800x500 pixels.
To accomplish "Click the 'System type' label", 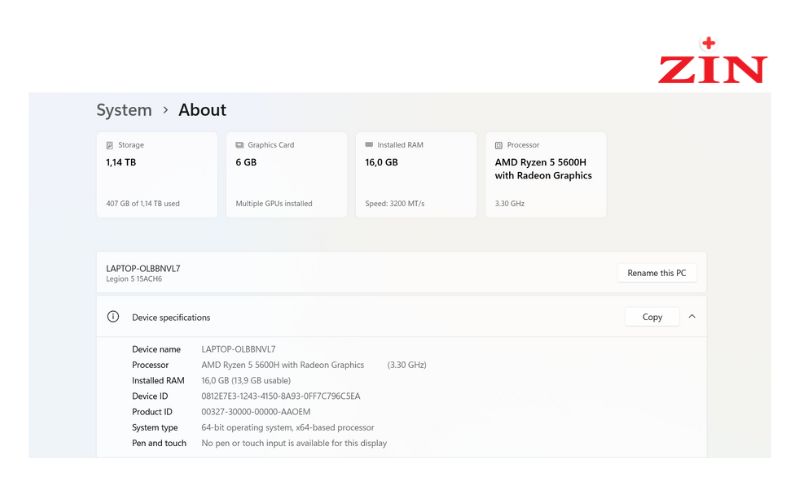I will point(155,428).
